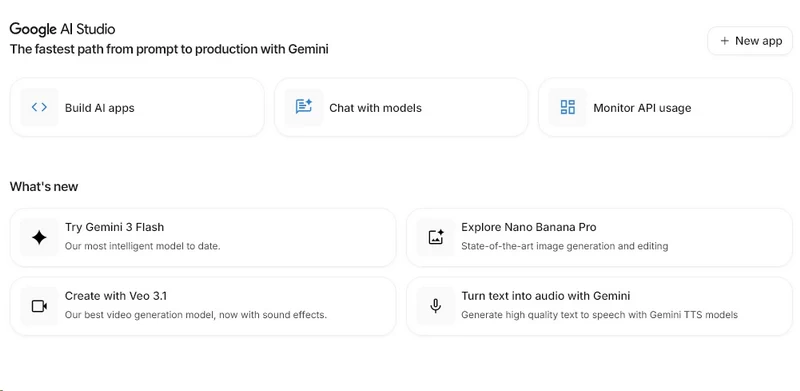Click the video camera icon for Veo
The width and height of the screenshot is (800, 391).
[x=39, y=306]
